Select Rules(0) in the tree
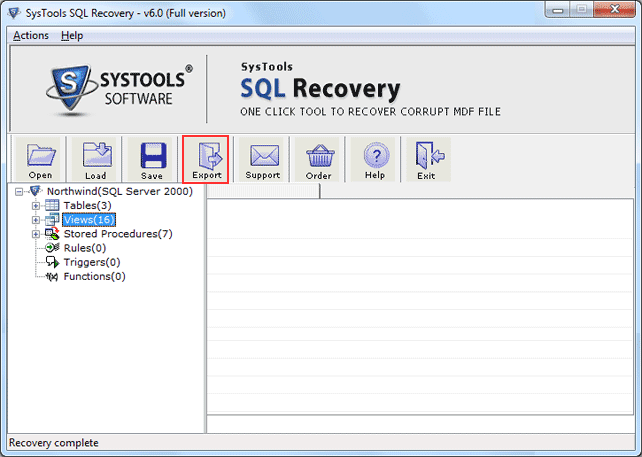Viewport: 642px width, 457px height. pos(85,248)
